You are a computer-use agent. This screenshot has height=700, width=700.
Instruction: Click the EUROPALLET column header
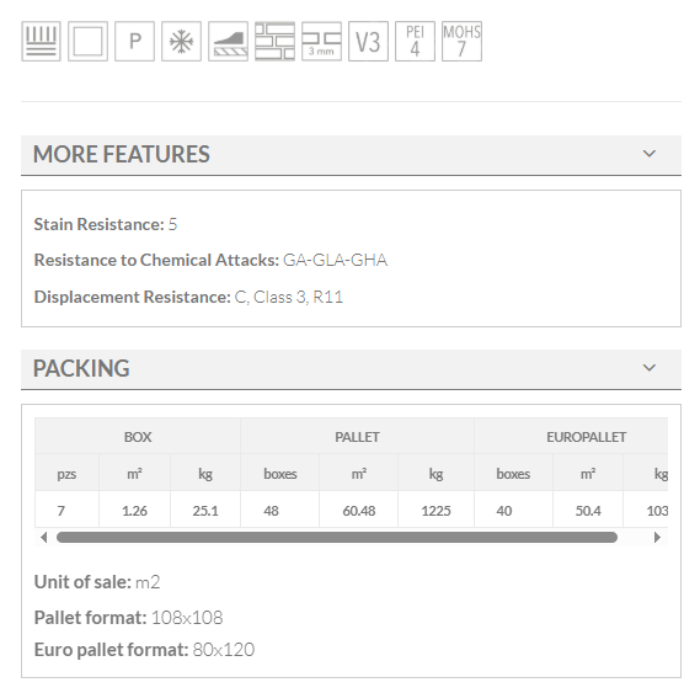point(586,437)
